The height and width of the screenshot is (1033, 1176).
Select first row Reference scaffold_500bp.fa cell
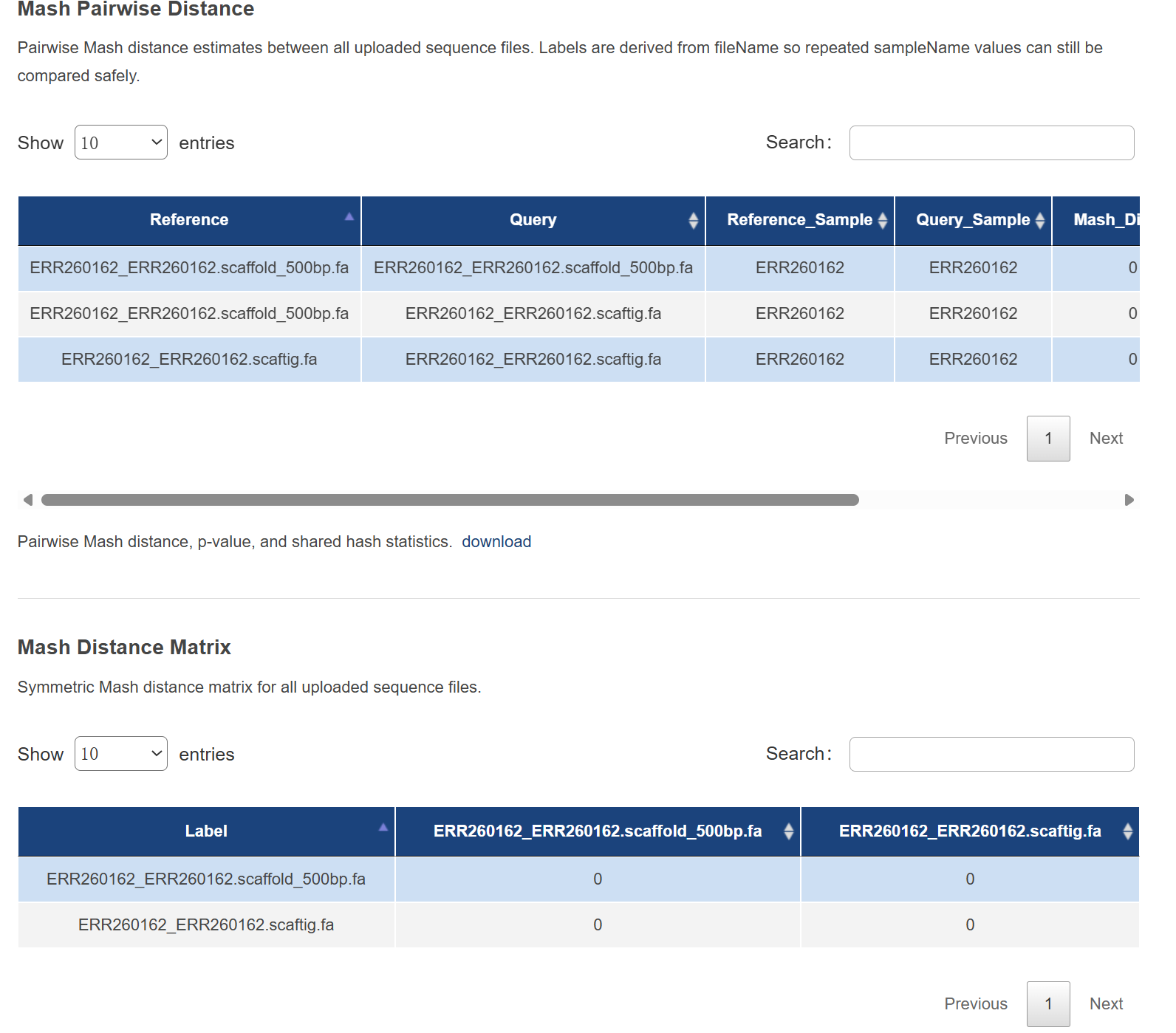point(189,268)
